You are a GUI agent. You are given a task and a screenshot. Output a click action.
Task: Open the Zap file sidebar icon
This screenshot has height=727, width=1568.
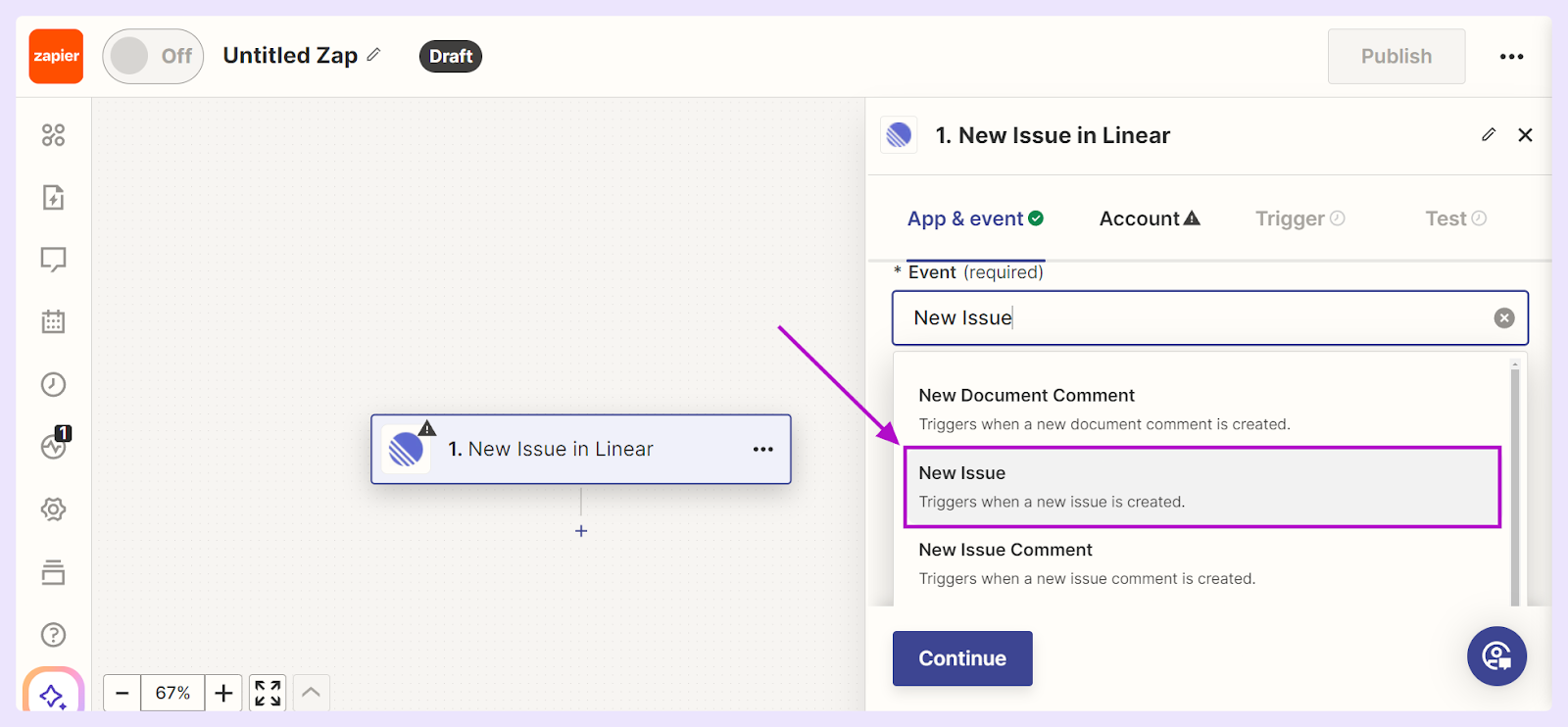pyautogui.click(x=53, y=197)
